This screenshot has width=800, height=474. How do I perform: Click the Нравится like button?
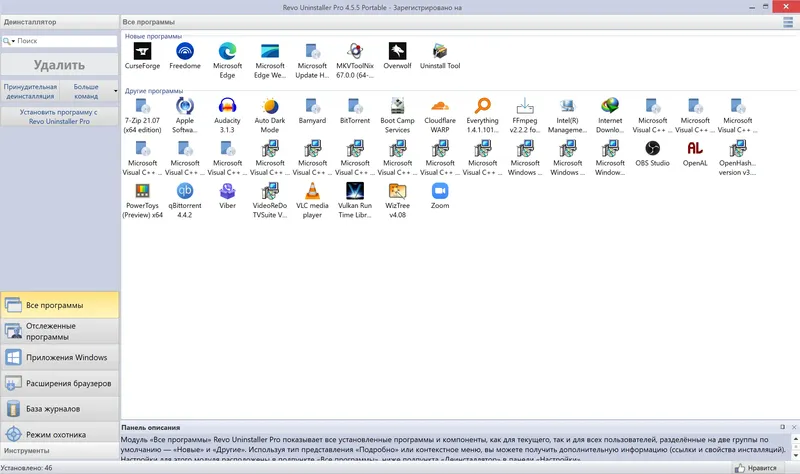tap(756, 468)
